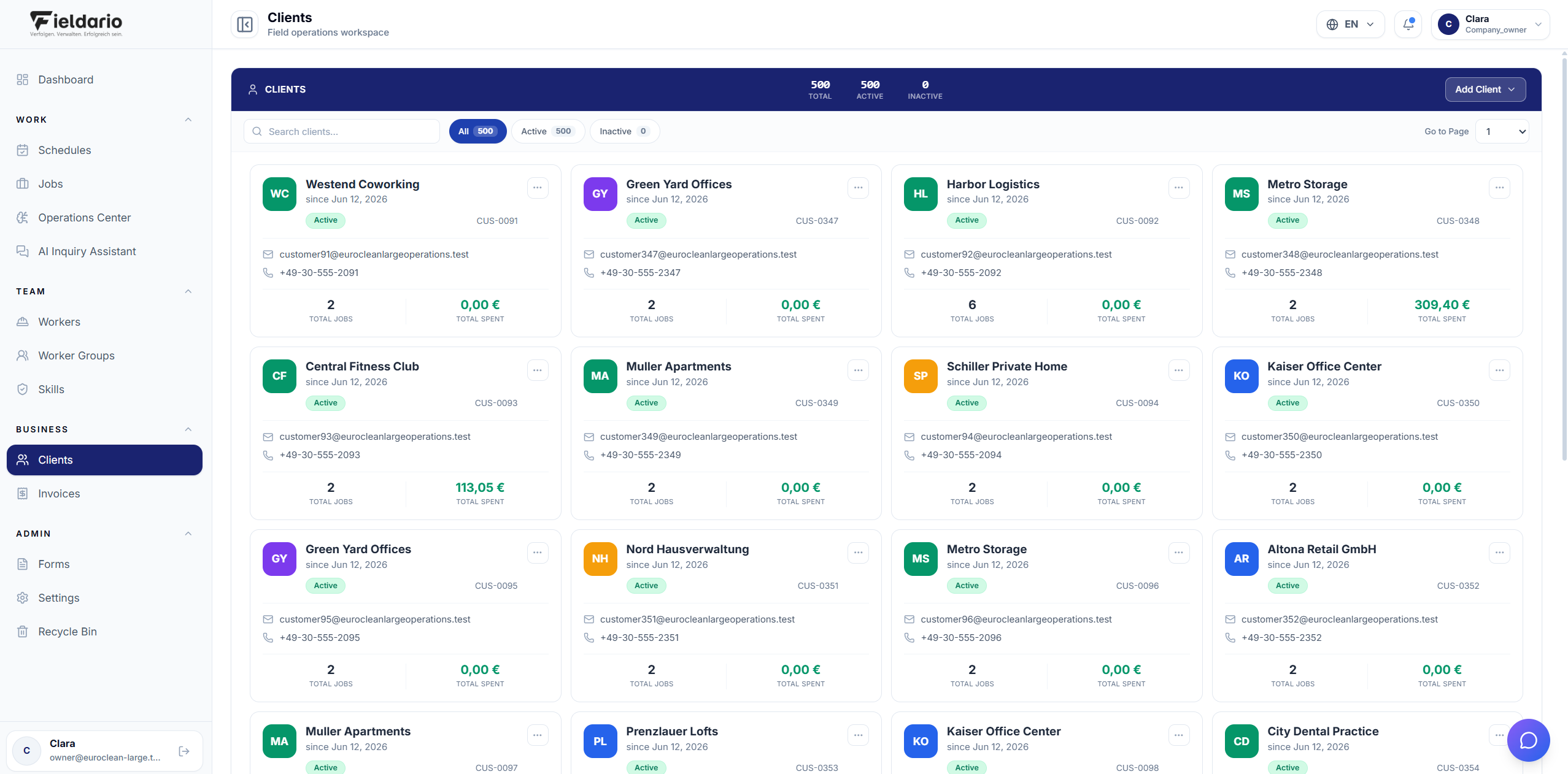
Task: Click the SP avatar of Schiller Private Home
Action: 921,376
